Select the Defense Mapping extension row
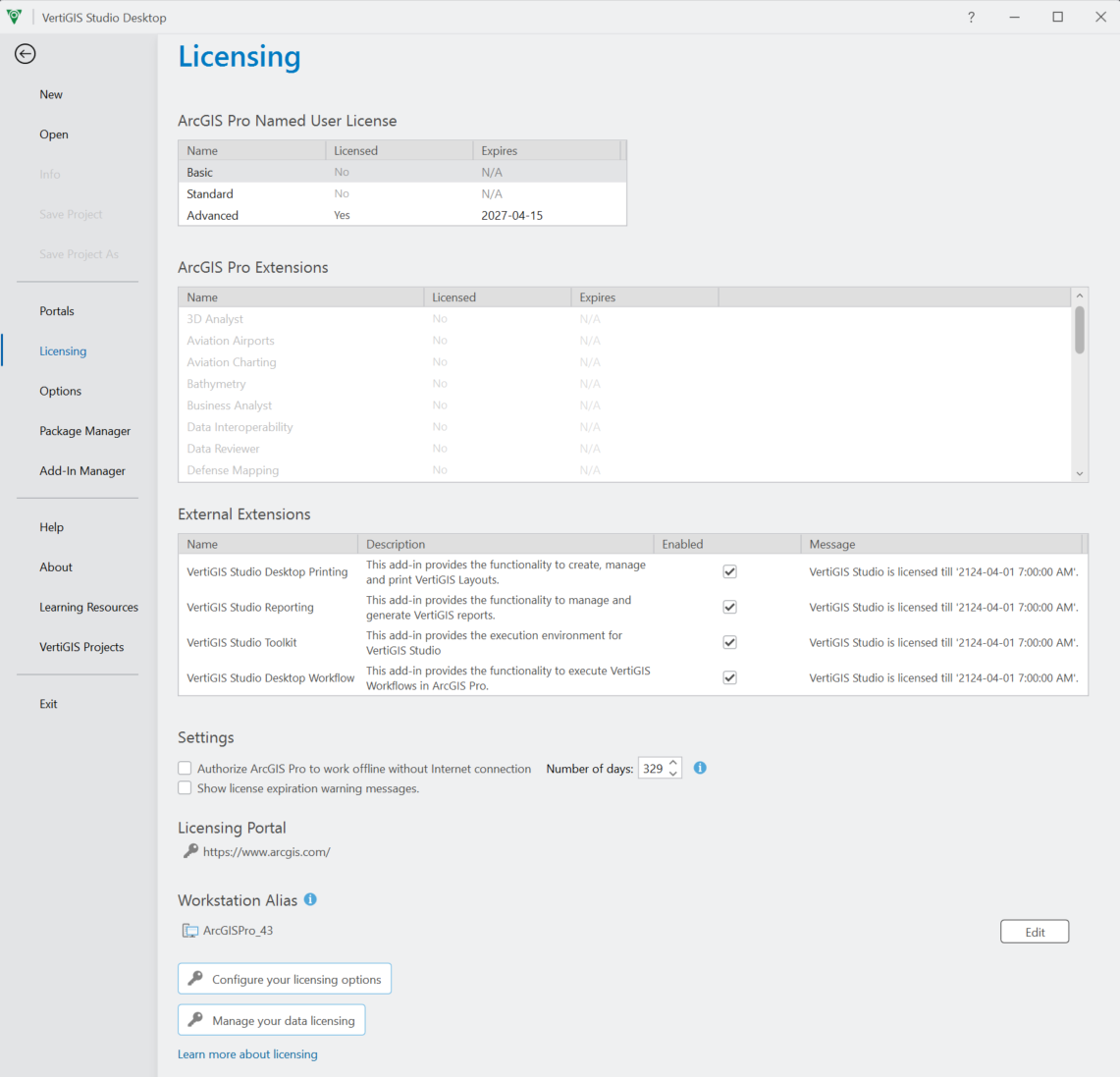This screenshot has width=1120, height=1077. (624, 470)
